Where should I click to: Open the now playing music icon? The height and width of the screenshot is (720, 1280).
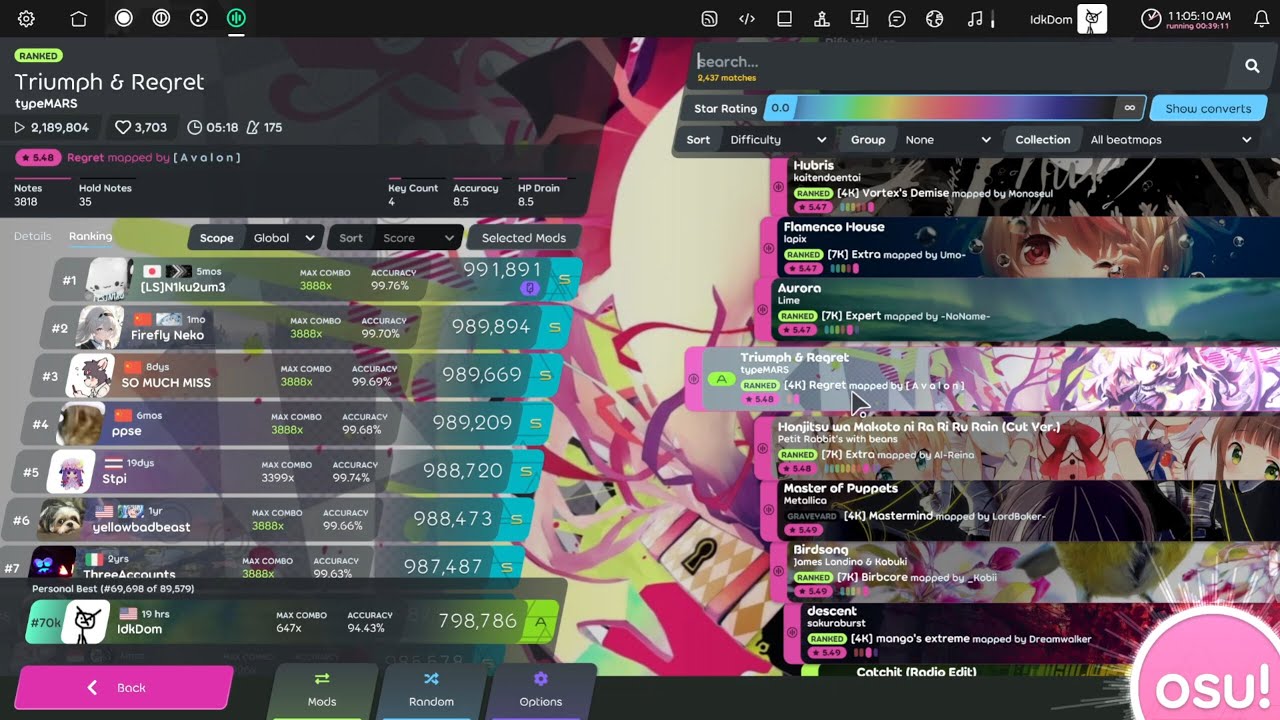tap(977, 18)
